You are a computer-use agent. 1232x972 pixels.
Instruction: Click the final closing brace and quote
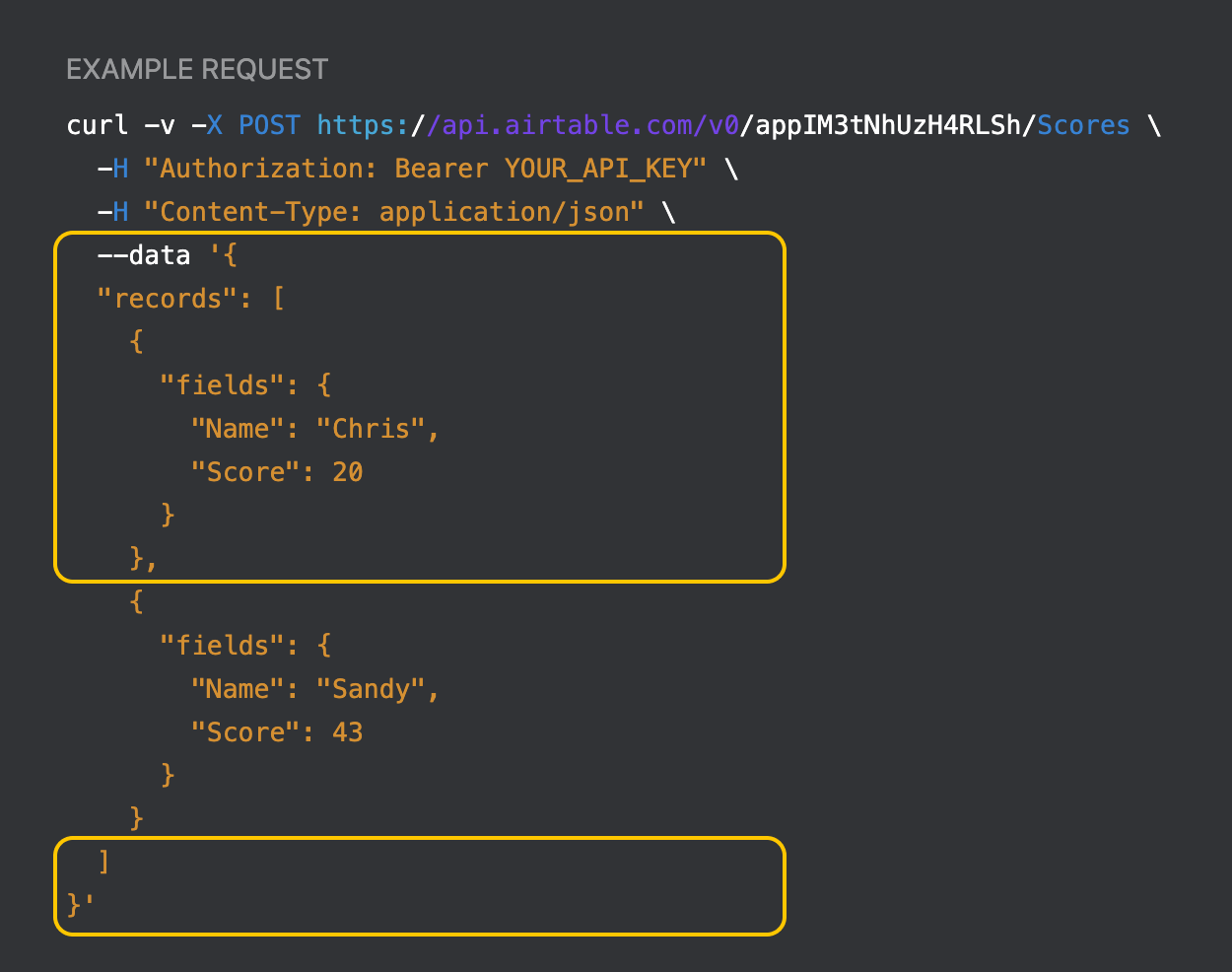[80, 905]
